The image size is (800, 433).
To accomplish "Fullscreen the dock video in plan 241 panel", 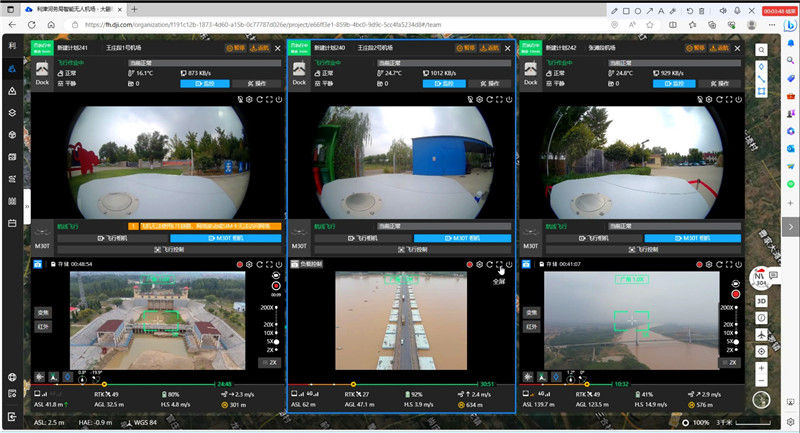I will tap(269, 99).
